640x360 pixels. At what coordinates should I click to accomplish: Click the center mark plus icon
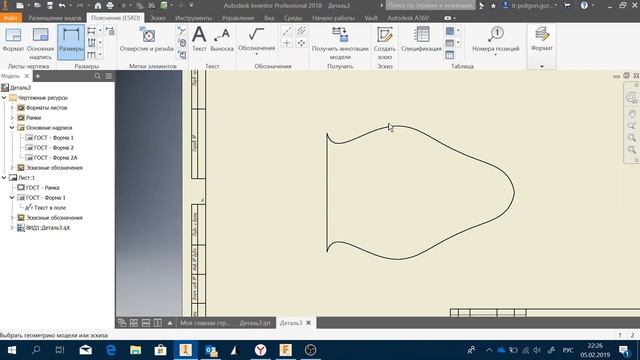(x=287, y=43)
